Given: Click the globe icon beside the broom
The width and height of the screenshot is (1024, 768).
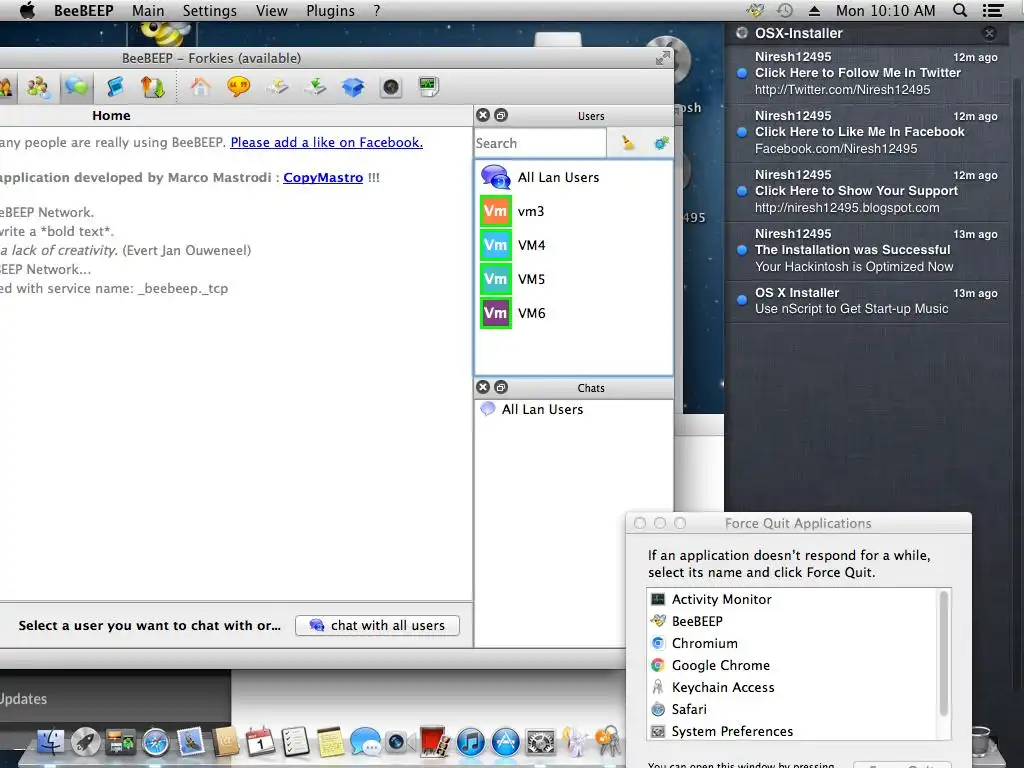Looking at the screenshot, I should point(662,142).
